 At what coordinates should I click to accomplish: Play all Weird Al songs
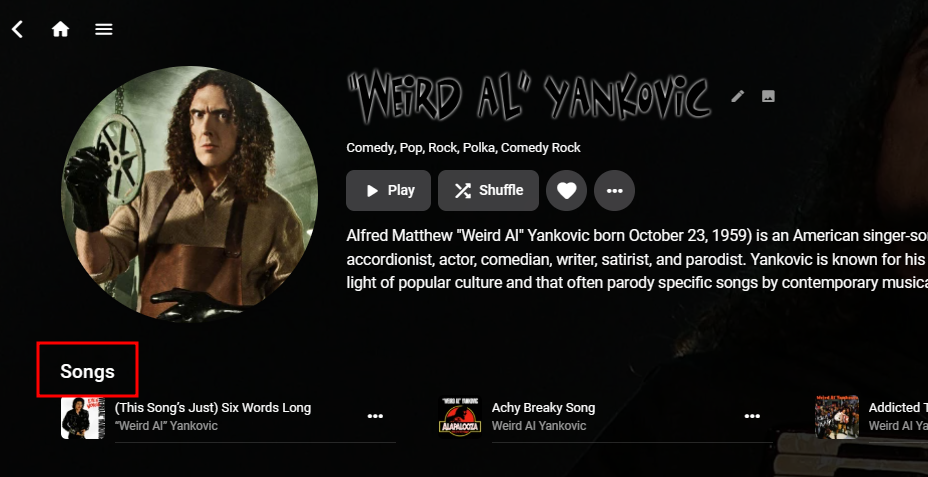point(388,191)
